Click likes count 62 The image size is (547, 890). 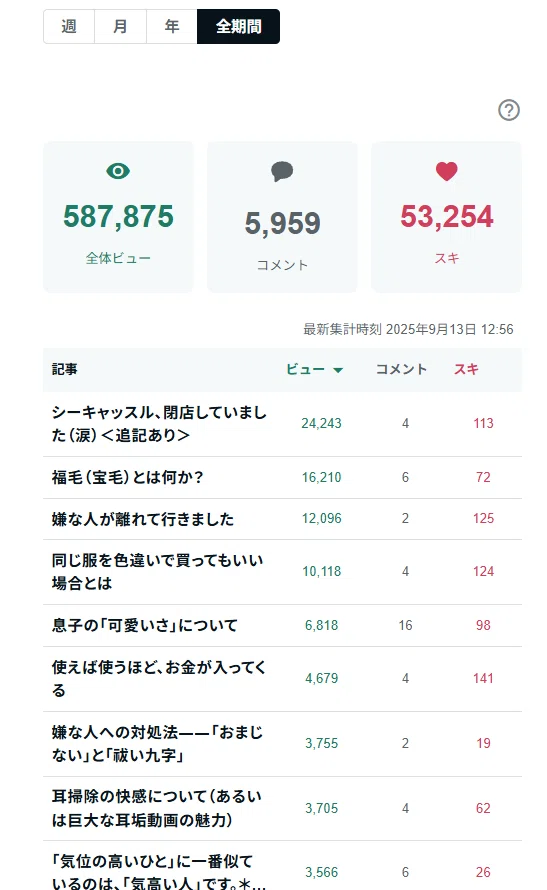[x=483, y=808]
